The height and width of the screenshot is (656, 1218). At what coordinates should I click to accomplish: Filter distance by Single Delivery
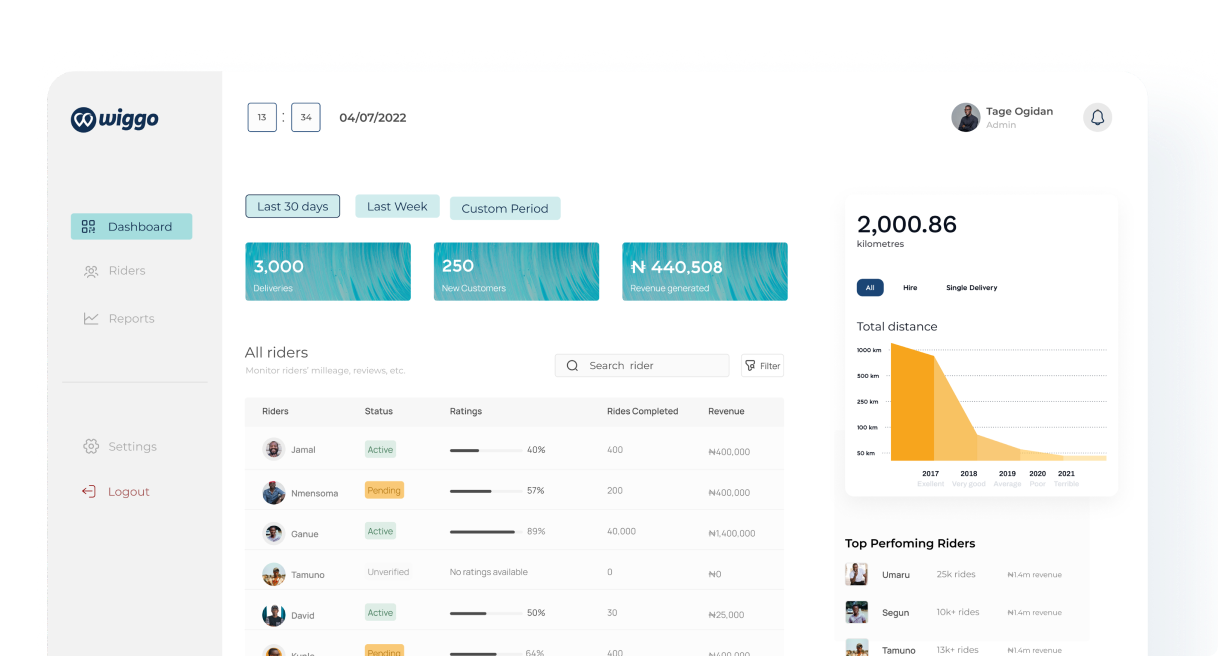point(971,288)
